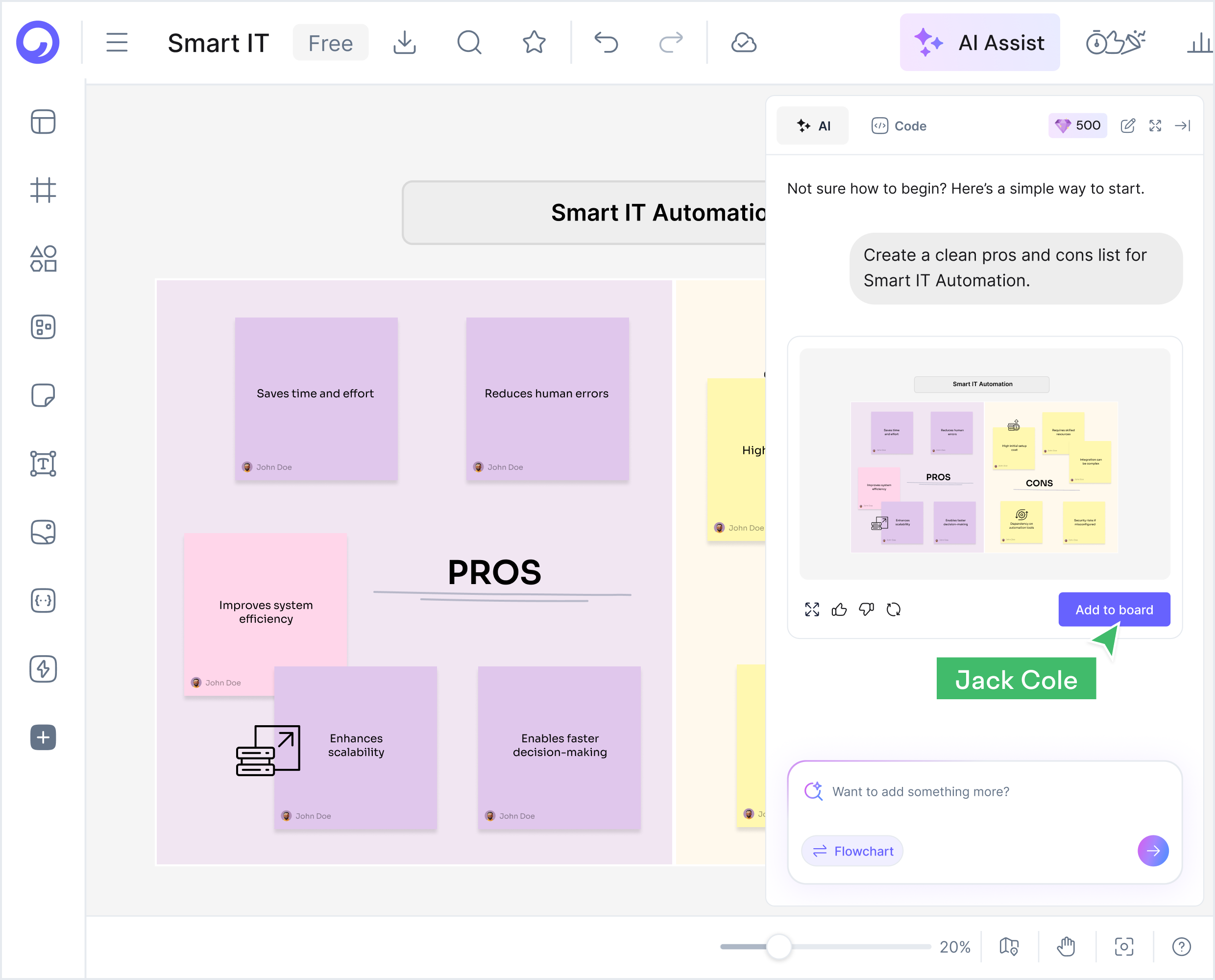This screenshot has width=1215, height=980.
Task: Open the AI Assist button
Action: click(x=980, y=42)
